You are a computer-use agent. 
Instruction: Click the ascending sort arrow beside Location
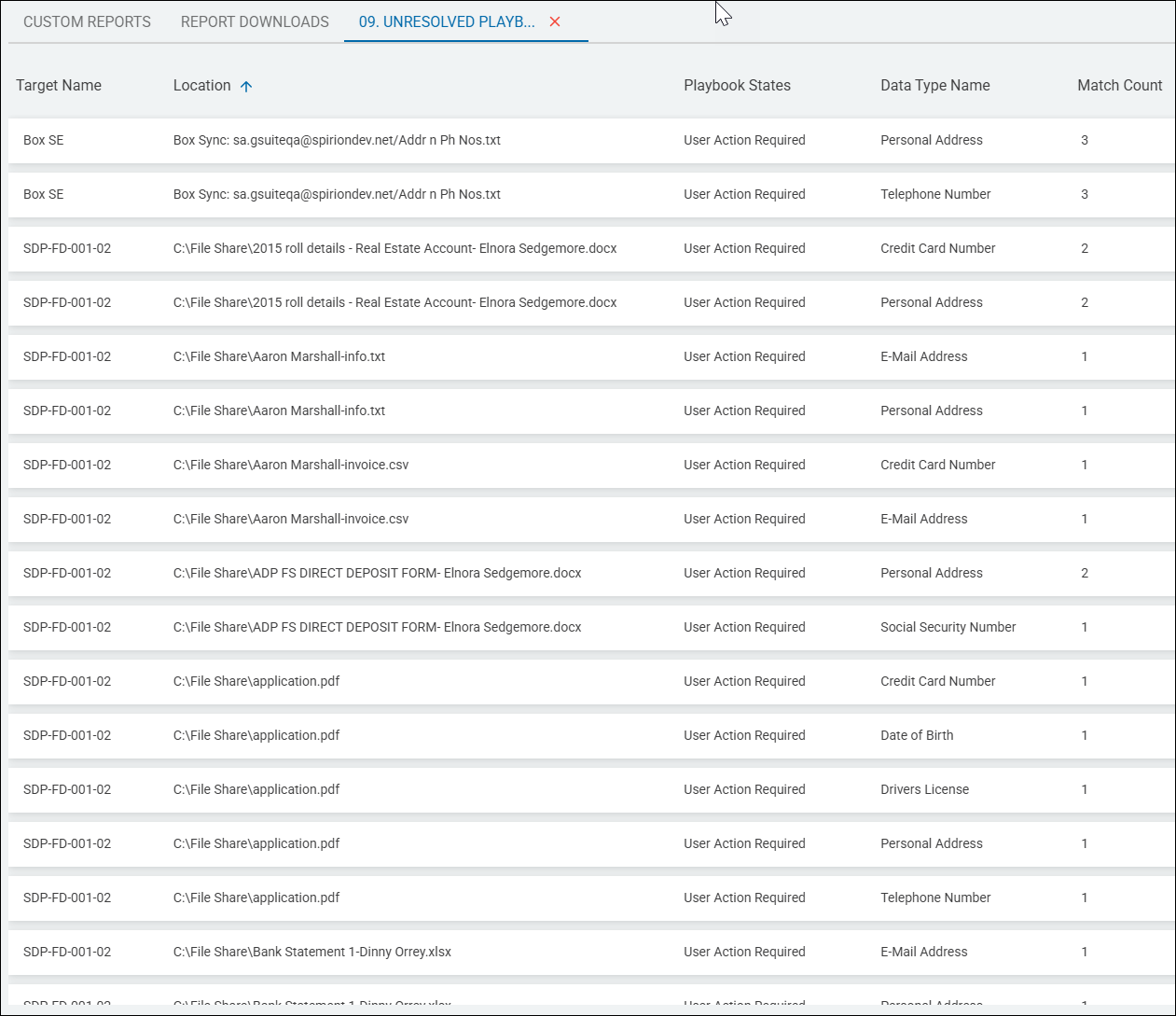coord(246,85)
